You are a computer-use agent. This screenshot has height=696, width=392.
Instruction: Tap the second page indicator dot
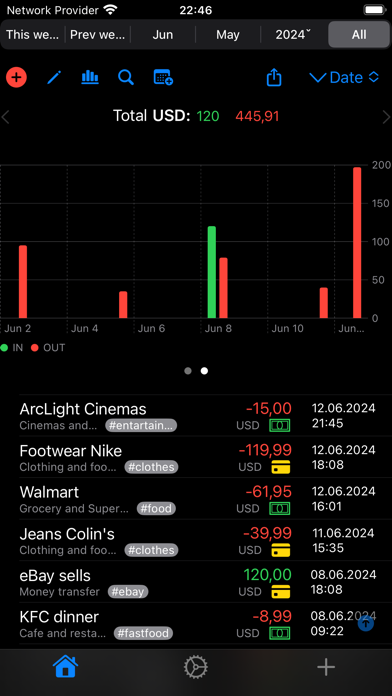tap(204, 371)
